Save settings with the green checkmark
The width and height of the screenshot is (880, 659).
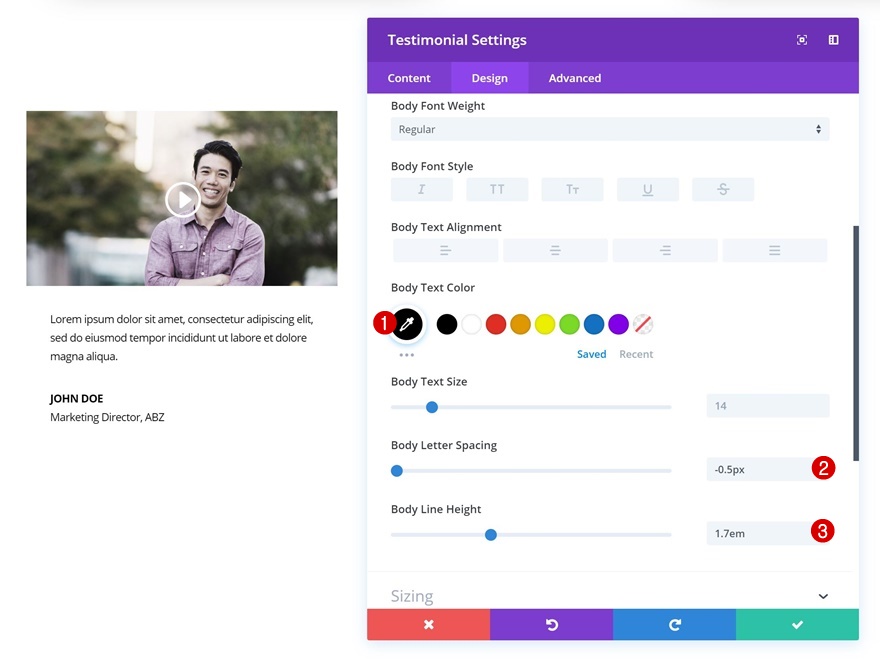tap(796, 624)
